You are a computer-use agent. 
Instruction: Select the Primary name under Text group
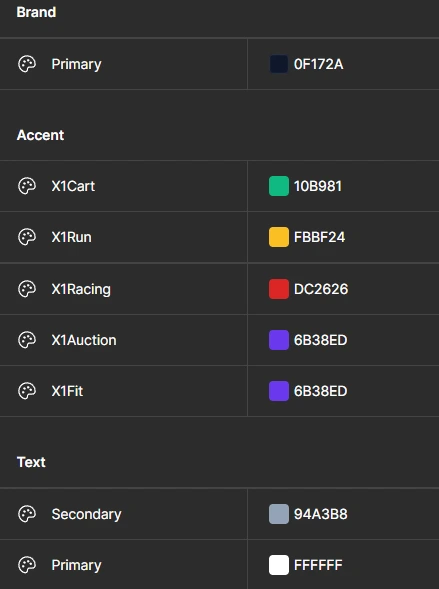click(76, 565)
